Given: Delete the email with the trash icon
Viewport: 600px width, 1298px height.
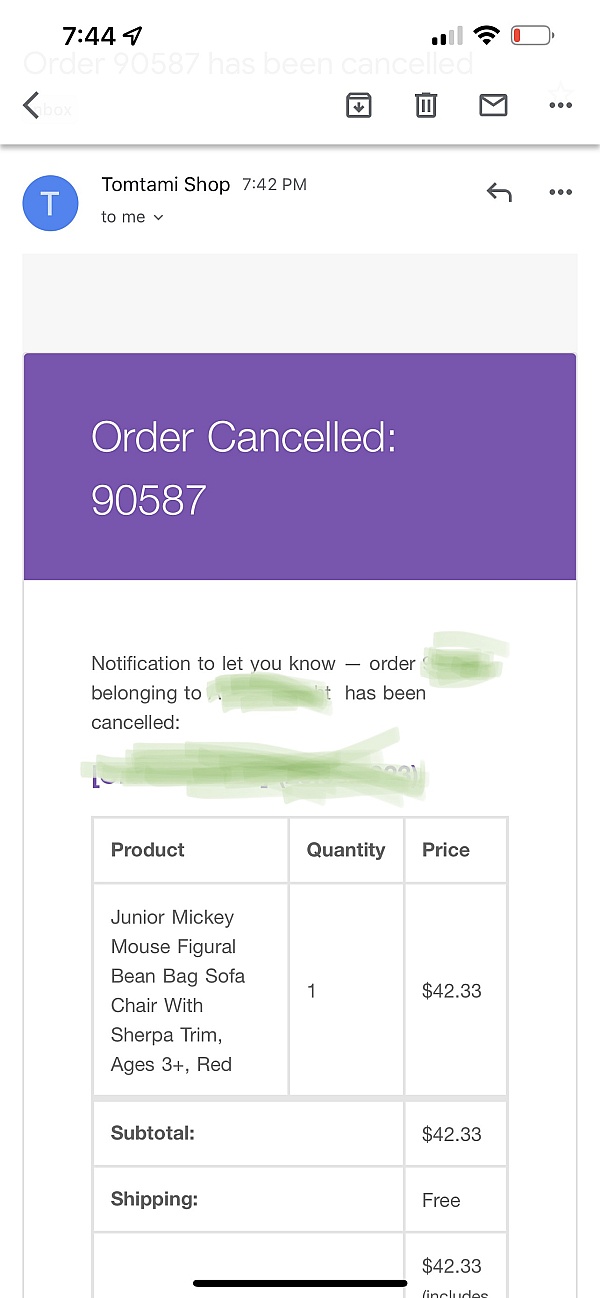Looking at the screenshot, I should [x=426, y=105].
